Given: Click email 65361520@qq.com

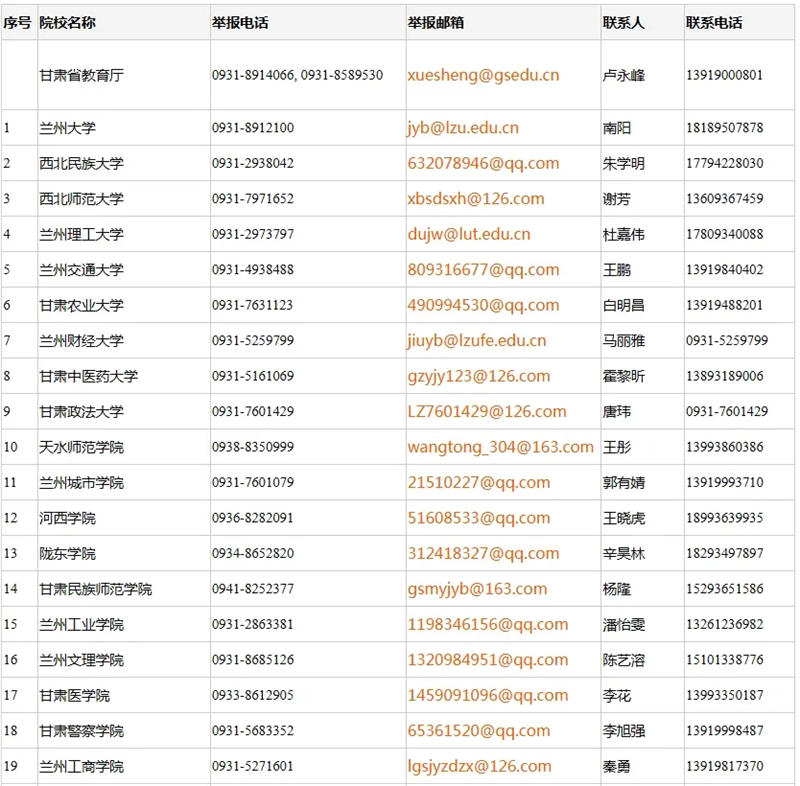Looking at the screenshot, I should click(479, 731).
